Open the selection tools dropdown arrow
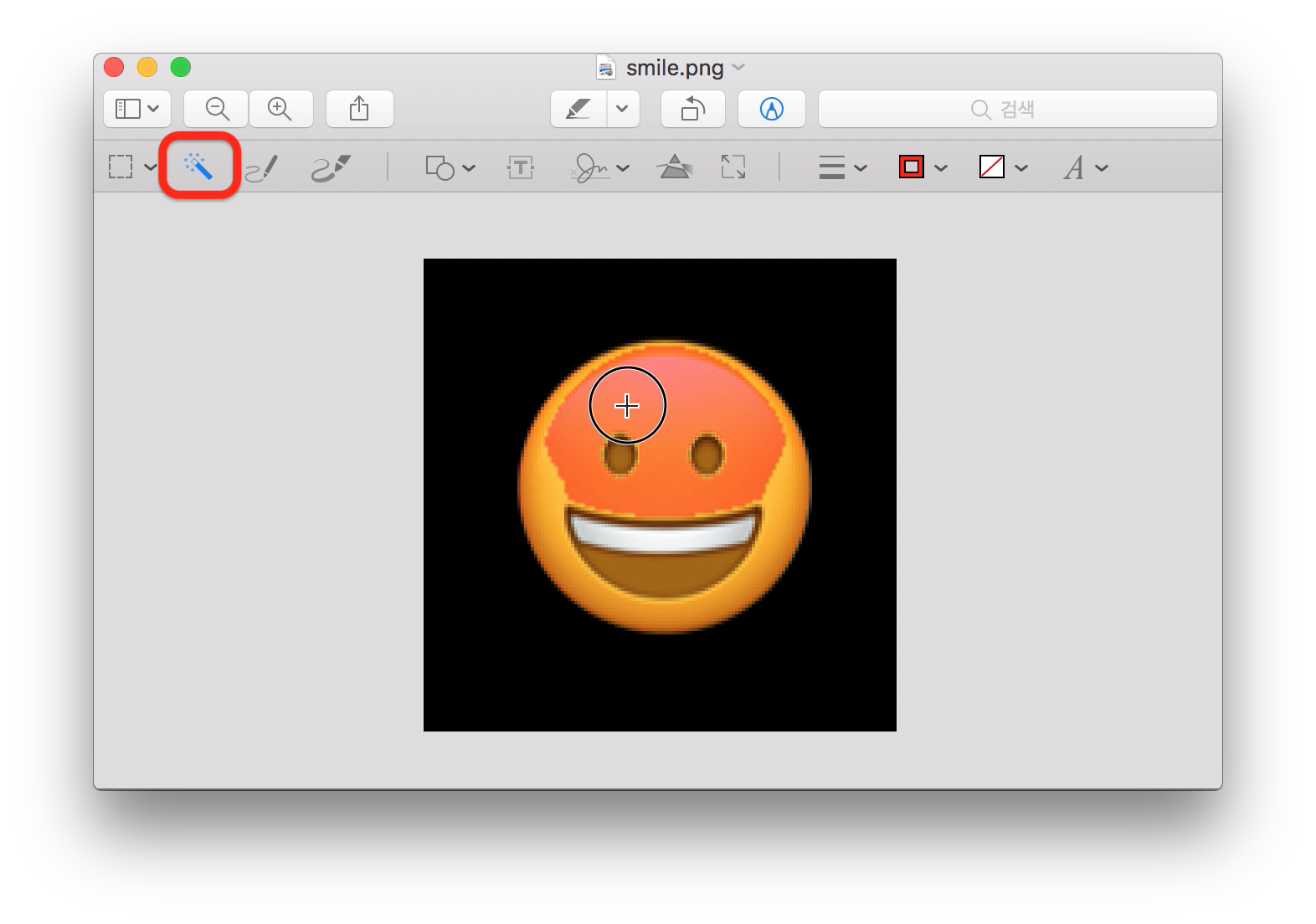1316x924 pixels. pos(151,167)
